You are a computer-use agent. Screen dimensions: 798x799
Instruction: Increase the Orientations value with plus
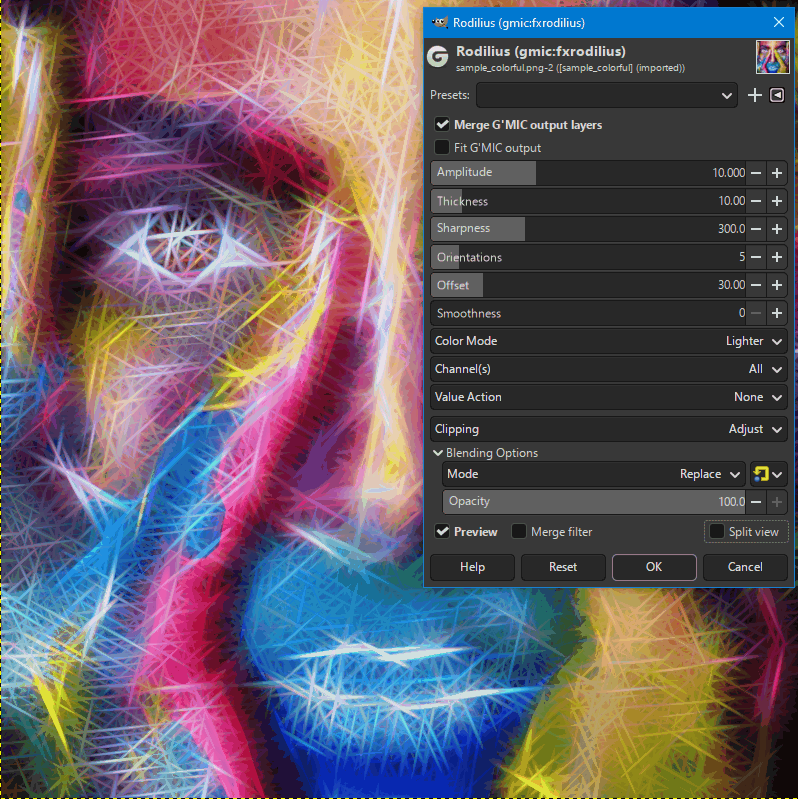(x=777, y=257)
